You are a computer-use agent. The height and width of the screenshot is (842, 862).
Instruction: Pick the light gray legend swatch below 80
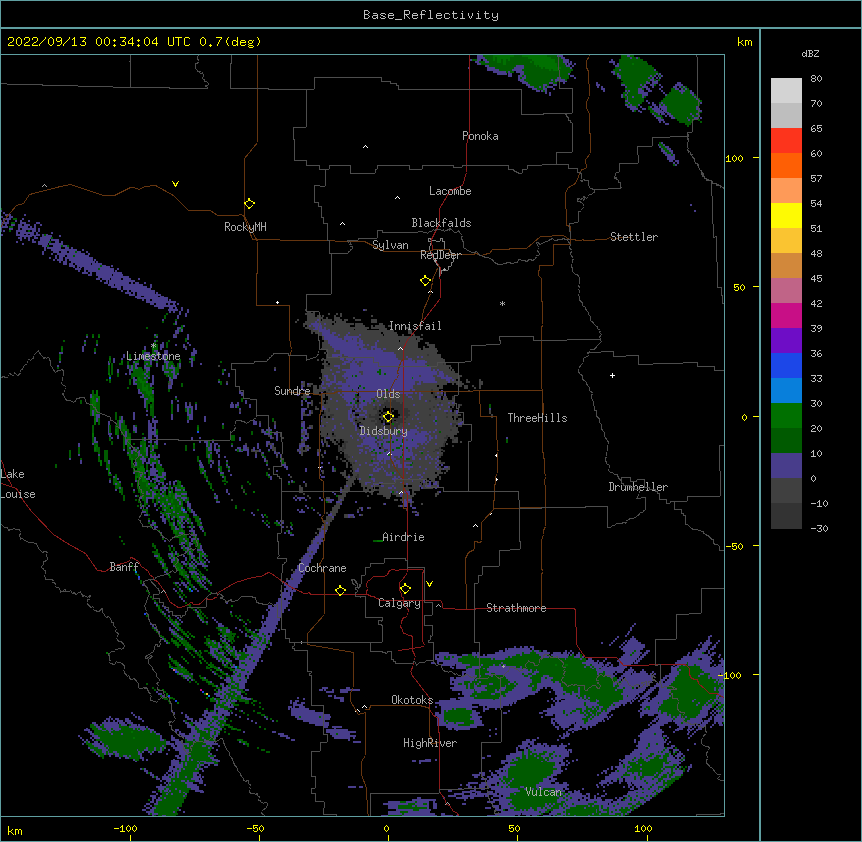coord(786,90)
